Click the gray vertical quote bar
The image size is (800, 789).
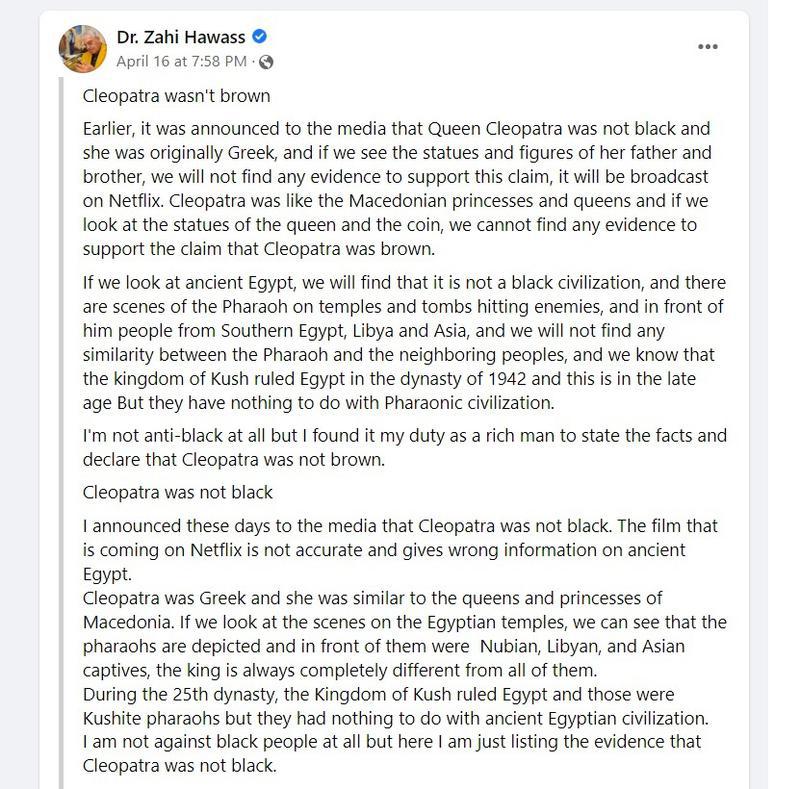coord(61,433)
